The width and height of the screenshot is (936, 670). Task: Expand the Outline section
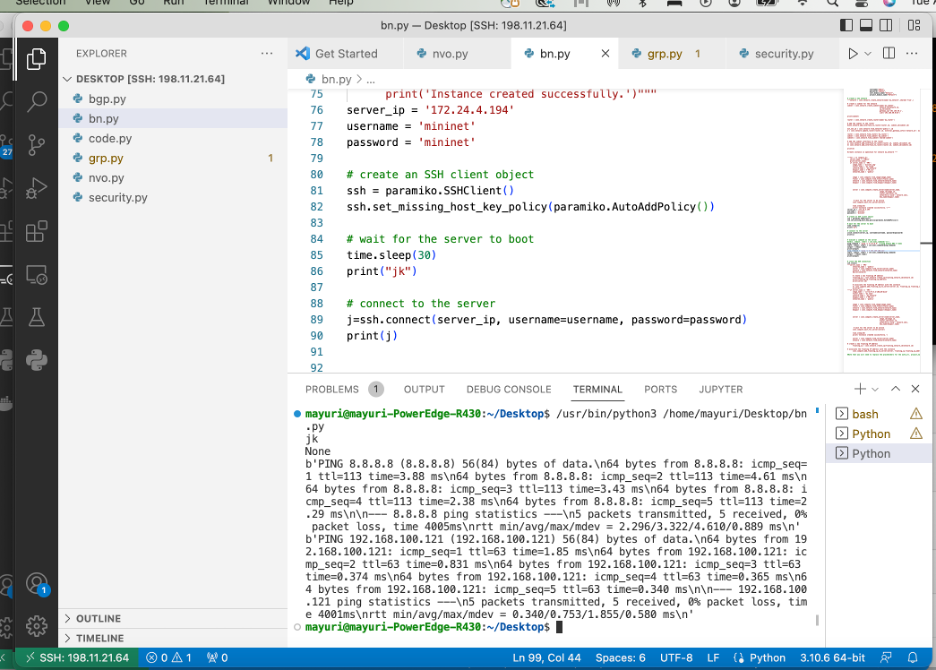(x=173, y=619)
